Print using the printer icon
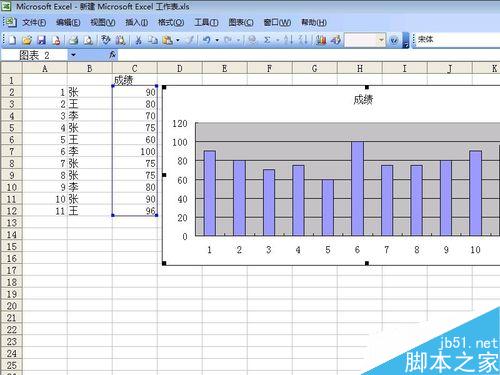 click(x=73, y=40)
